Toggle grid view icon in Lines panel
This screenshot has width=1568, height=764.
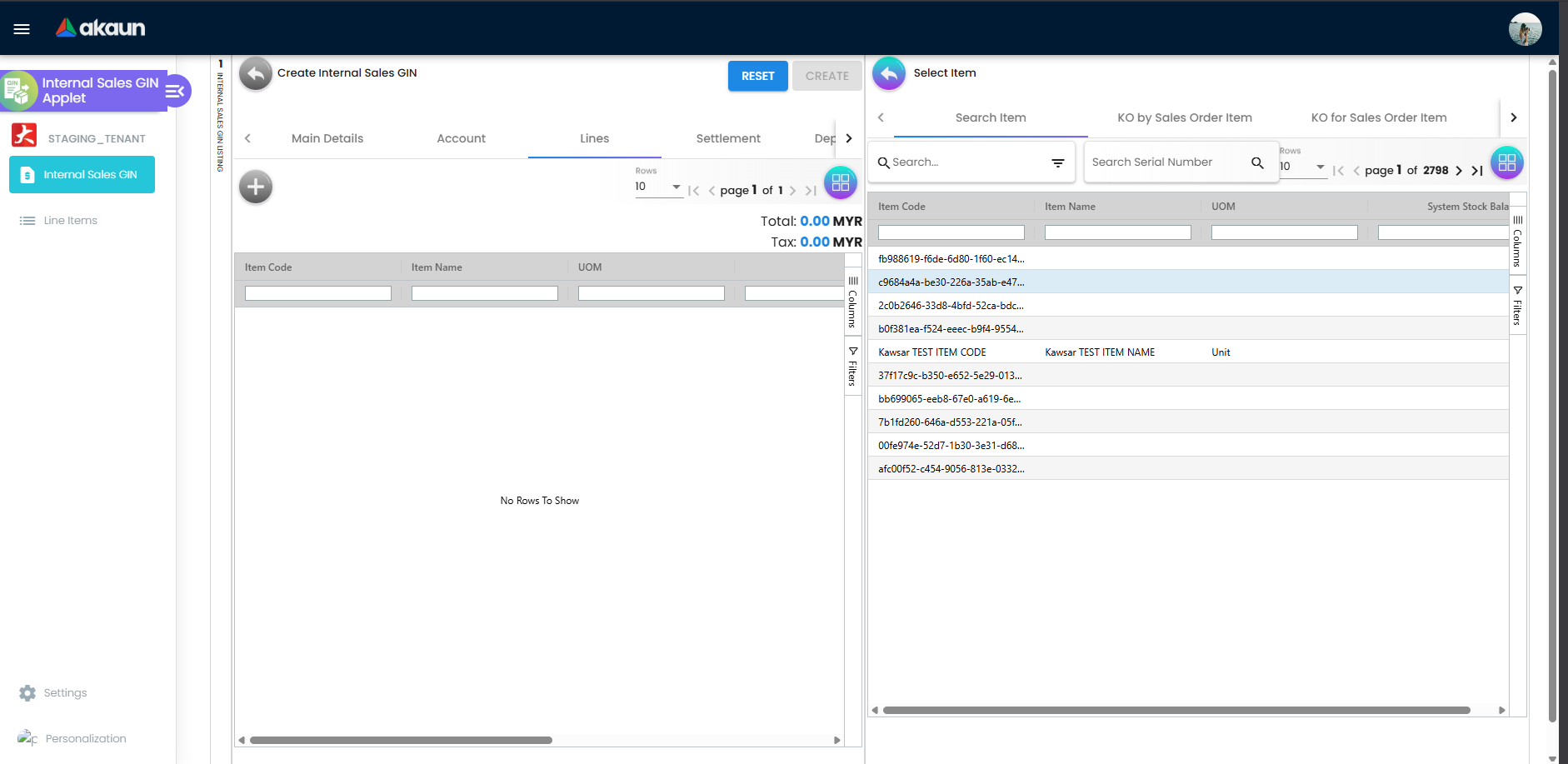coord(841,182)
